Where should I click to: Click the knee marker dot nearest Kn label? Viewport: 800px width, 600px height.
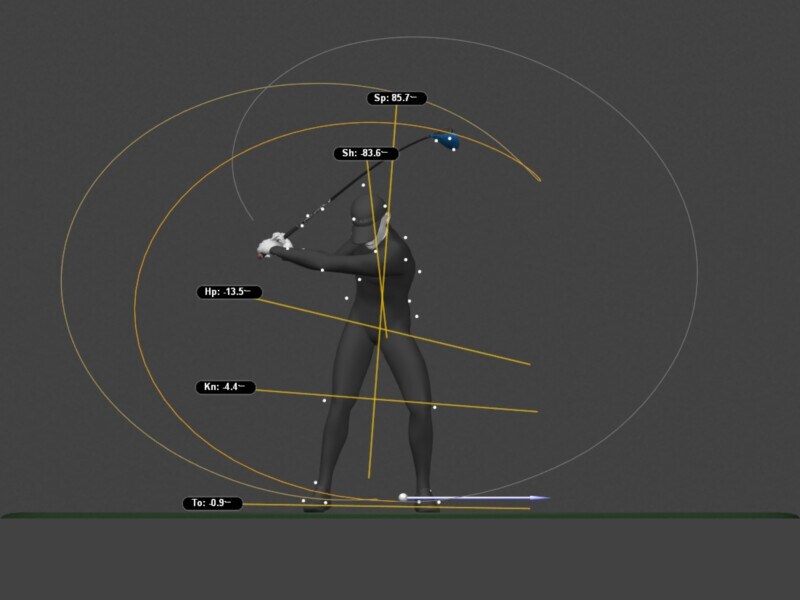324,400
